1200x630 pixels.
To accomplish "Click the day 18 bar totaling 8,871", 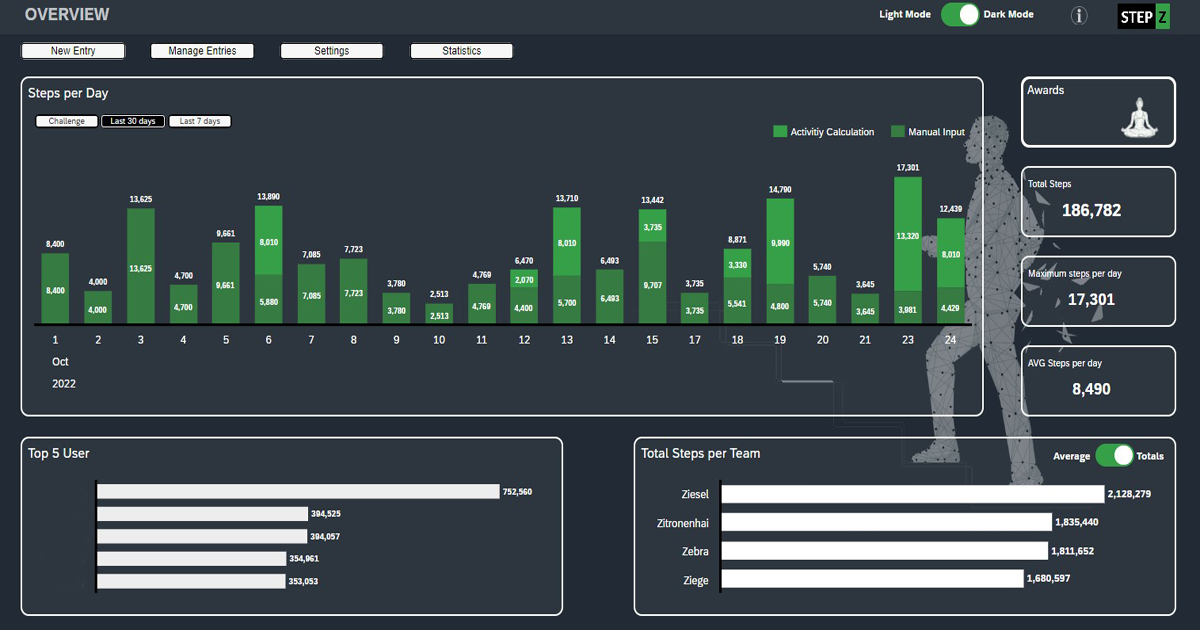I will (738, 286).
